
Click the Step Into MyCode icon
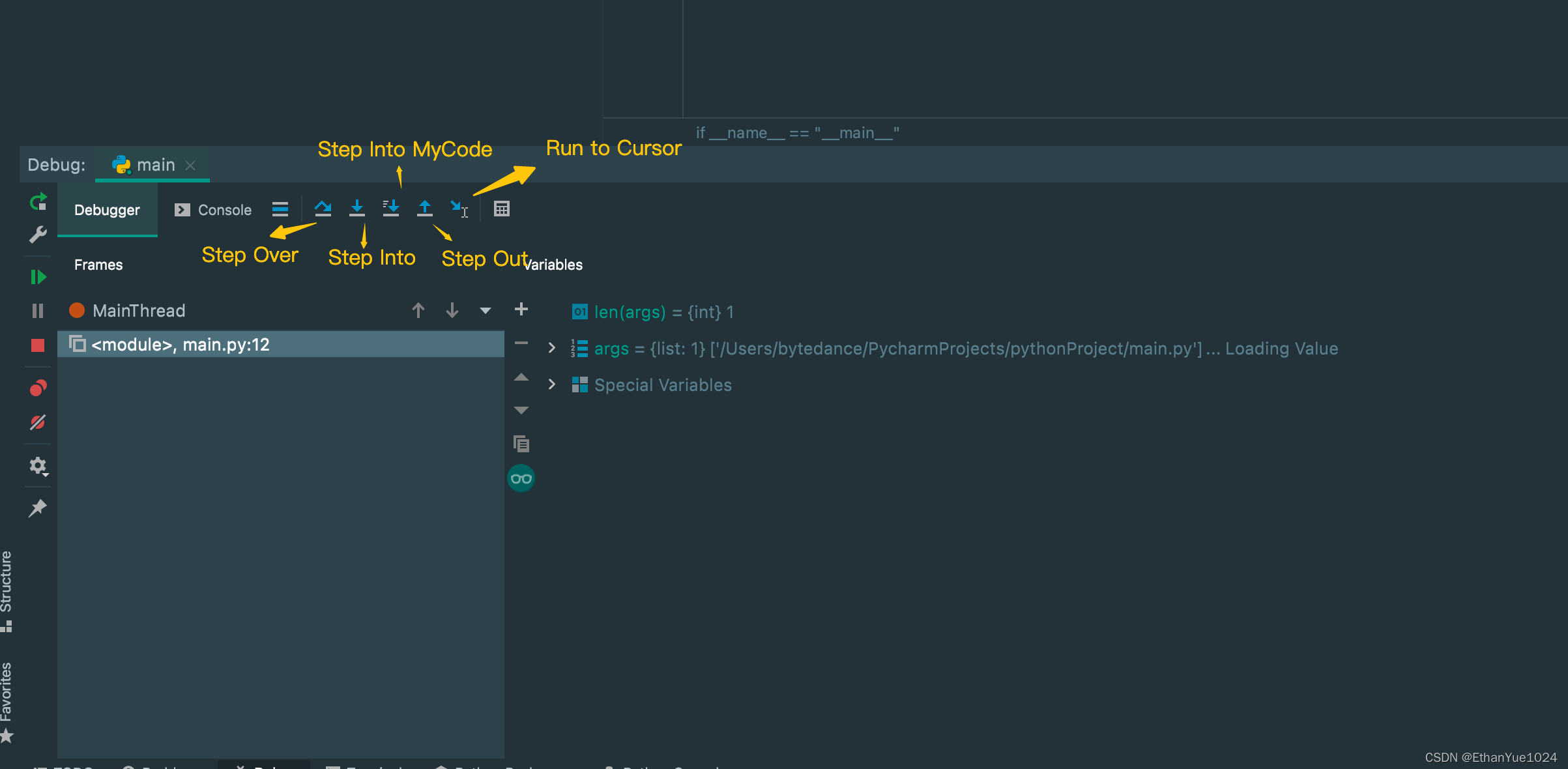[x=392, y=208]
